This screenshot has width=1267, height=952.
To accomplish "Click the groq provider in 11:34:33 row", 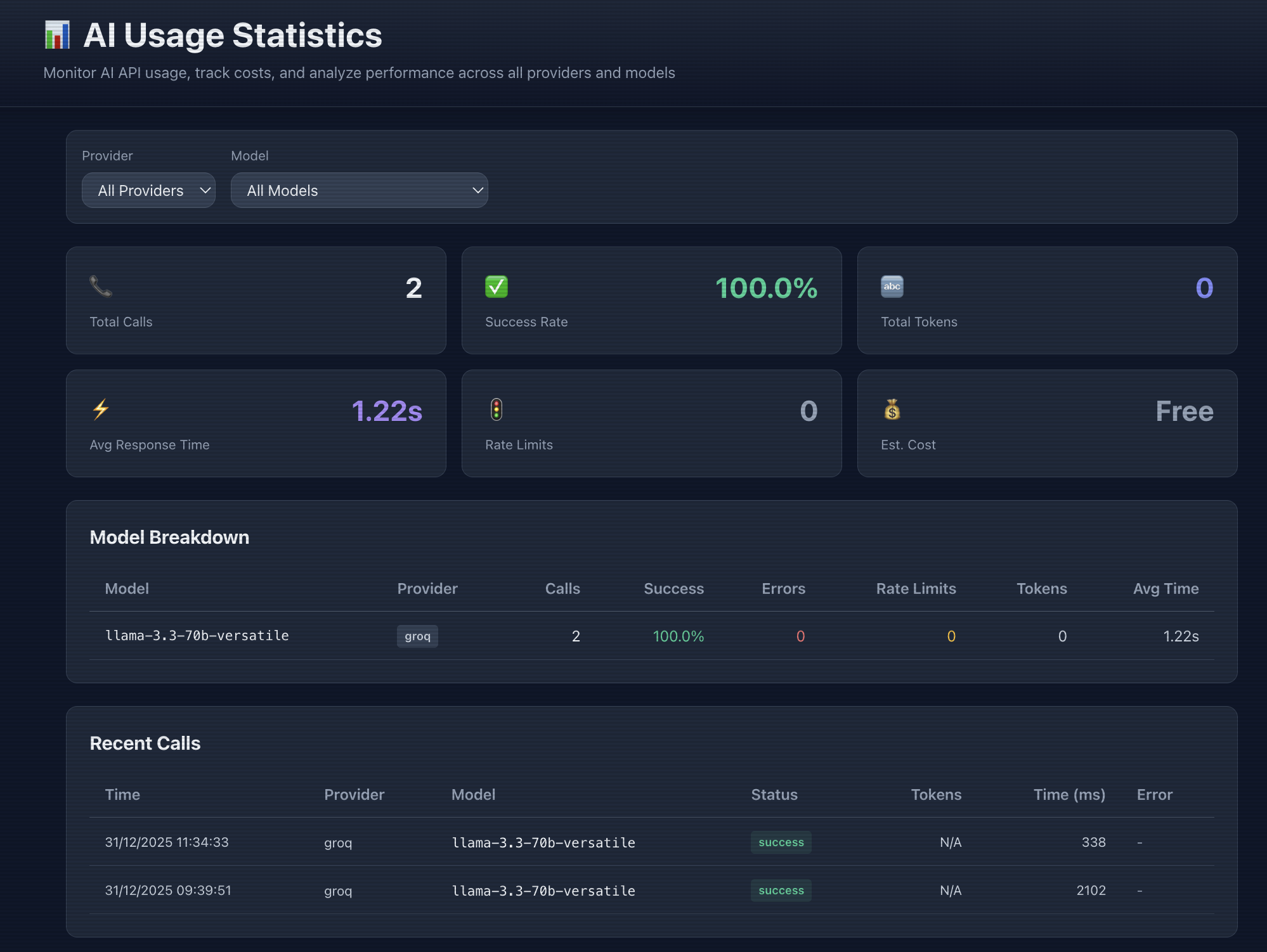I will pyautogui.click(x=338, y=843).
